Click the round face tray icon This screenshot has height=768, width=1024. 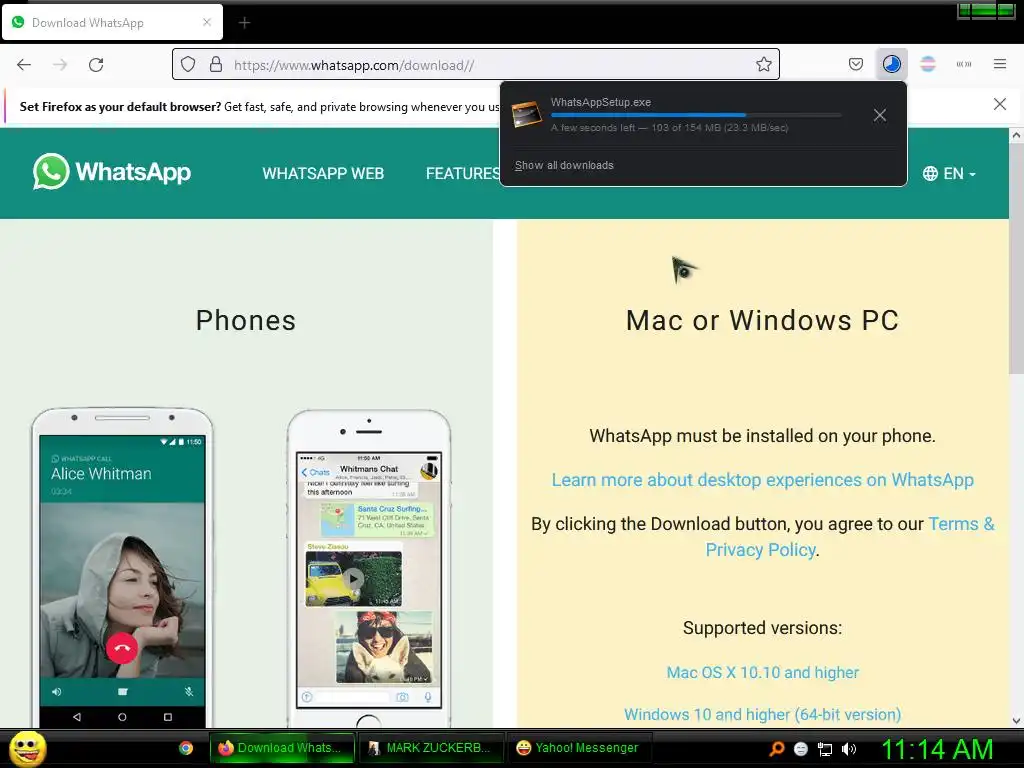pos(801,749)
